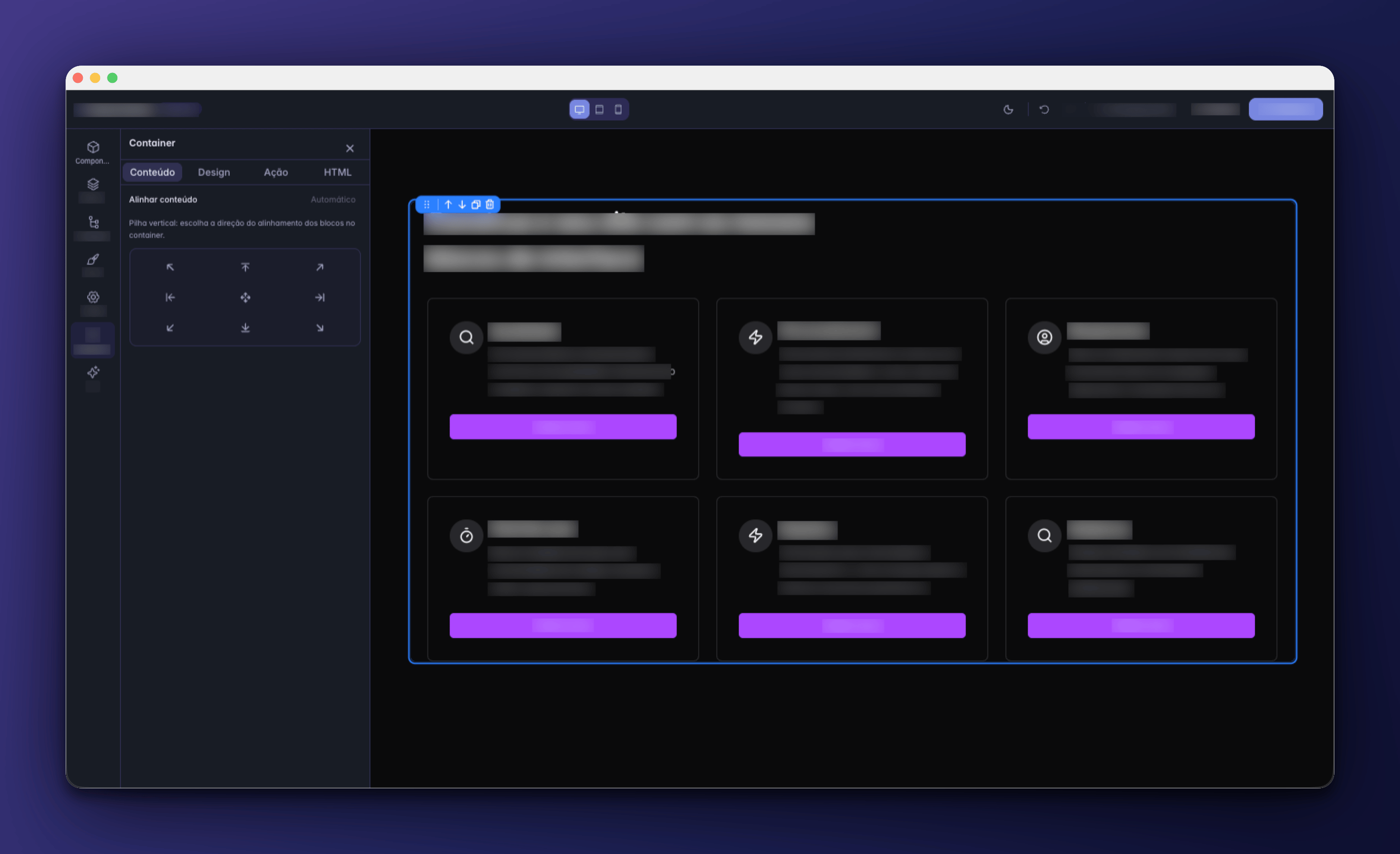
Task: Delete the selected container with trash icon
Action: [490, 205]
